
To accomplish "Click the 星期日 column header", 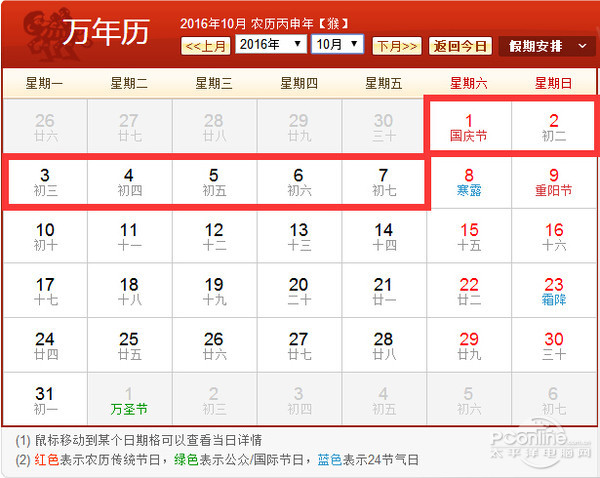I will coord(554,83).
